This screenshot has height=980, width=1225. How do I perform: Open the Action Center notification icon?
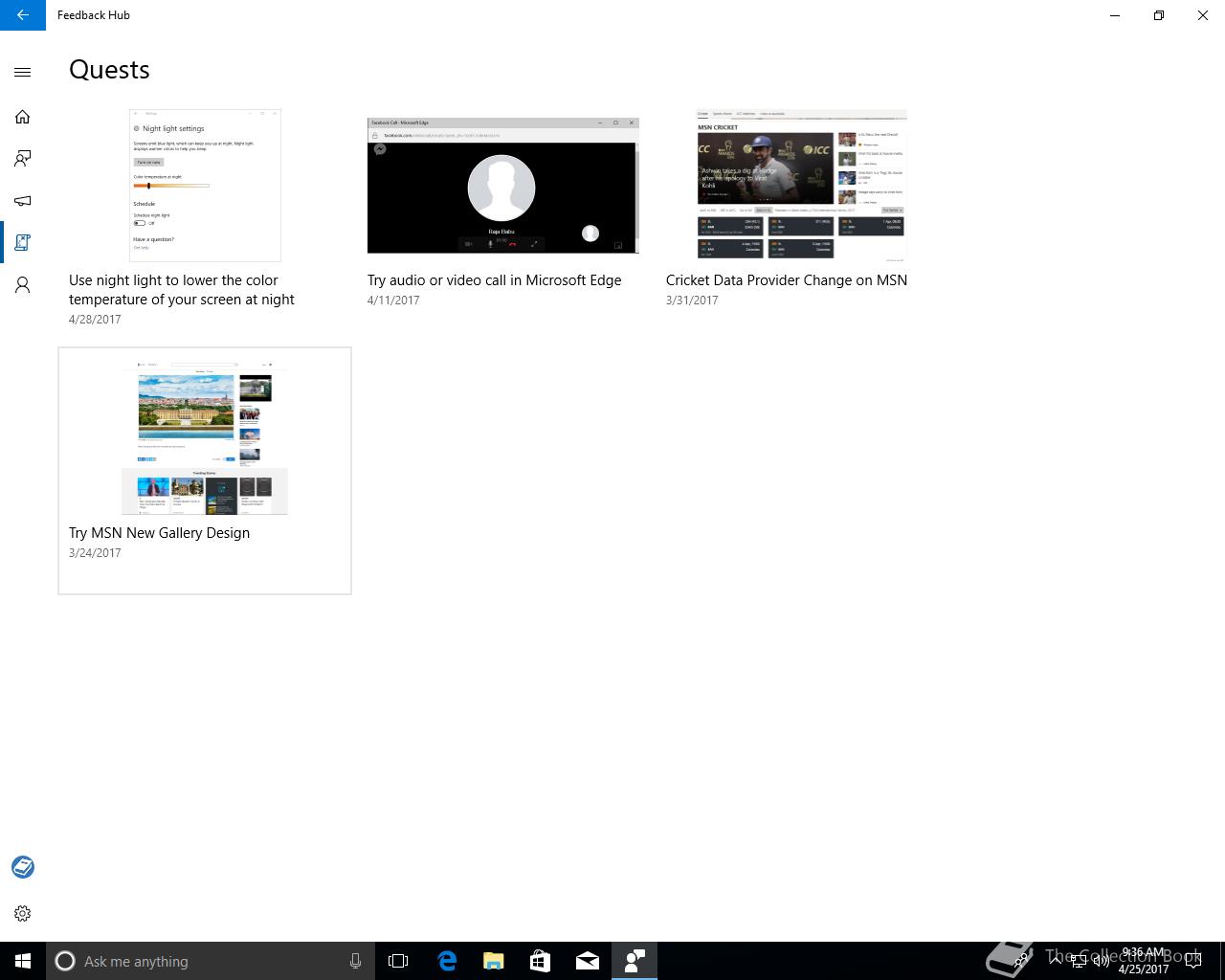(1192, 961)
